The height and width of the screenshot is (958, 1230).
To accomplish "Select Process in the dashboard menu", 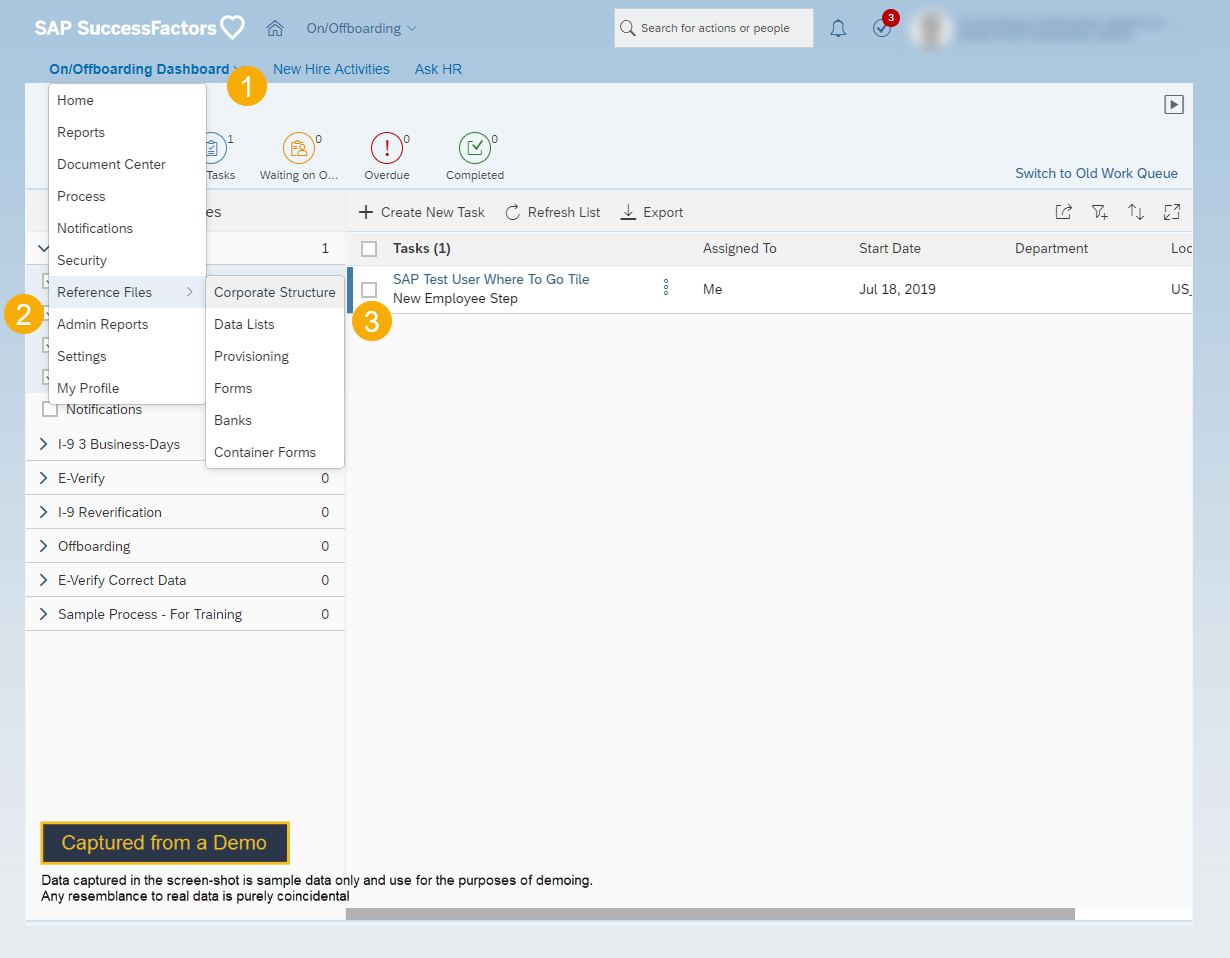I will point(127,196).
